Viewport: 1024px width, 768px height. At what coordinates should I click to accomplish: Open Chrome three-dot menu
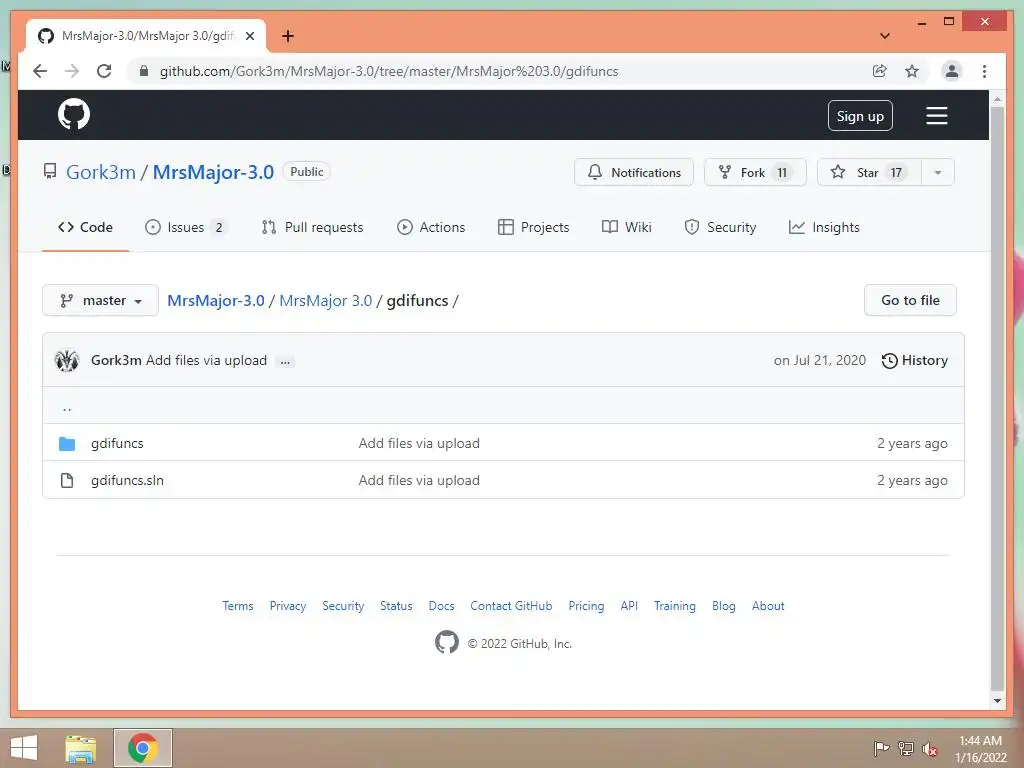click(984, 71)
